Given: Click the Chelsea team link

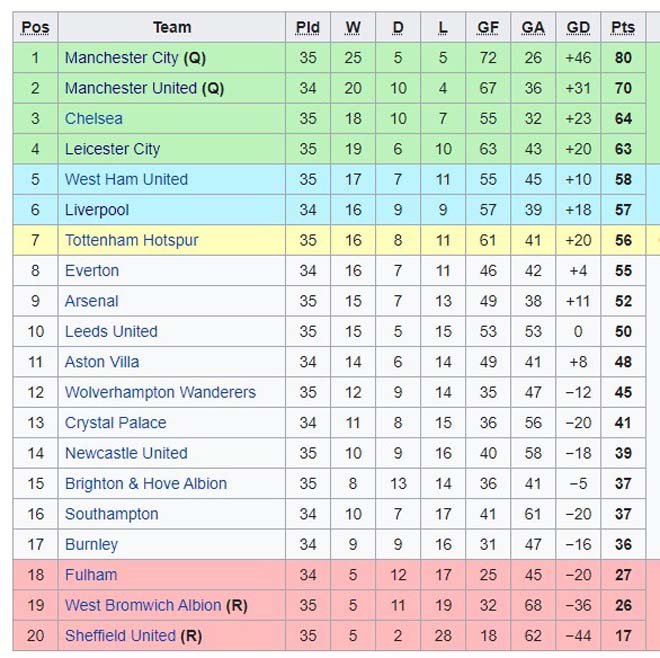Looking at the screenshot, I should [94, 119].
